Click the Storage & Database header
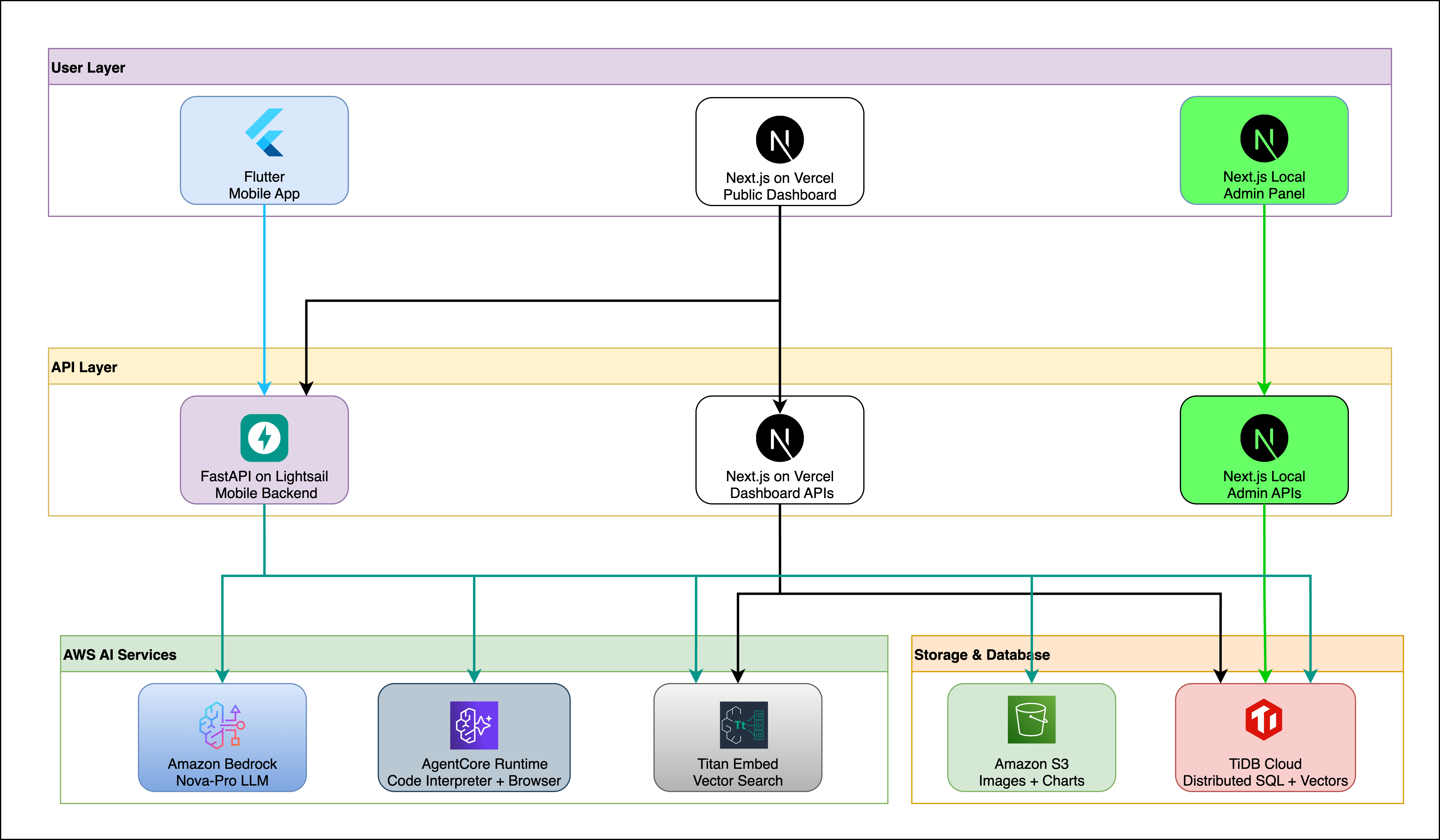Image resolution: width=1440 pixels, height=840 pixels. tap(982, 655)
